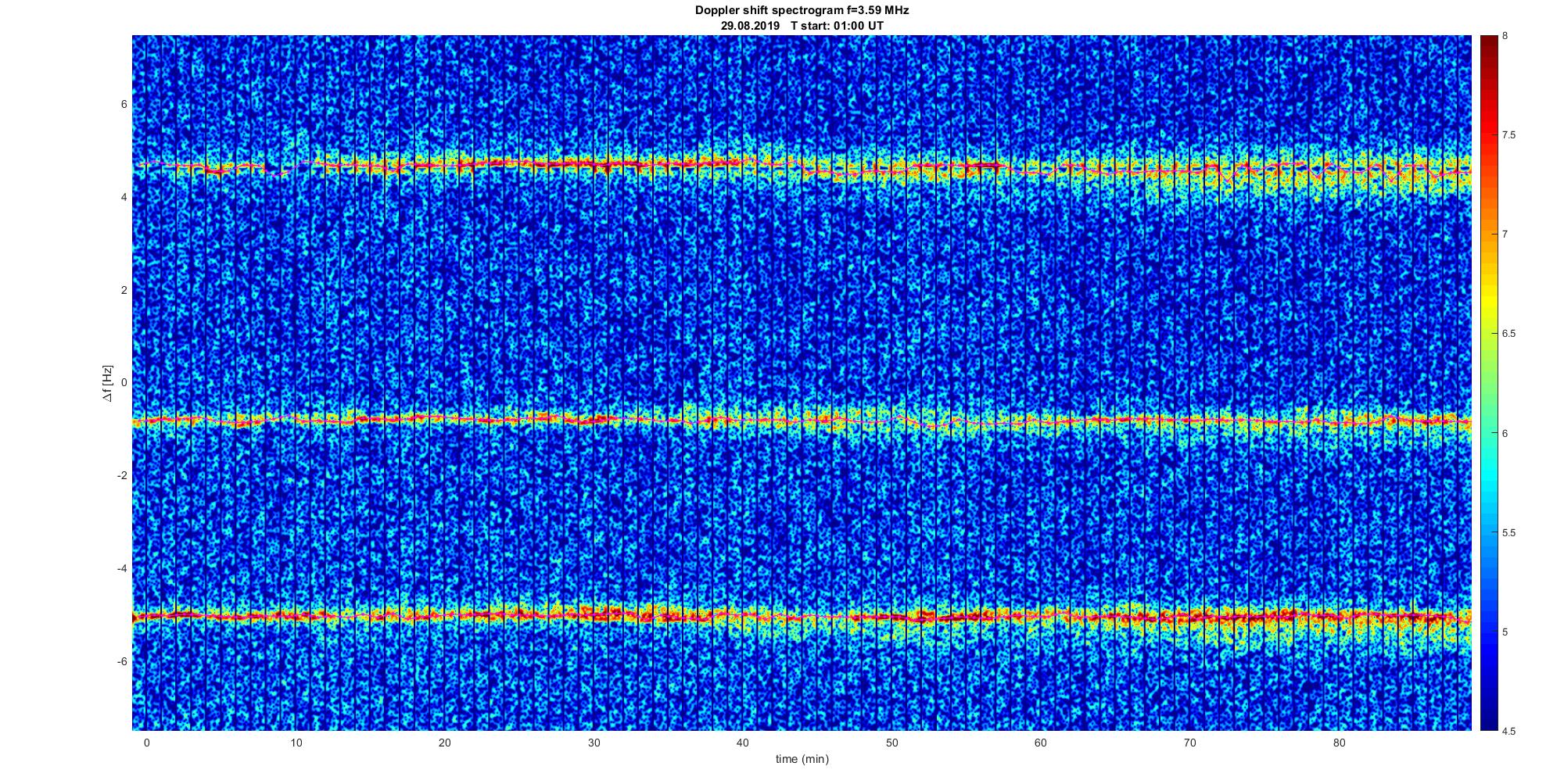Screen dimensions: 1564x784
Task: Click the colorbar tick label '6.5'
Action: 1508,334
